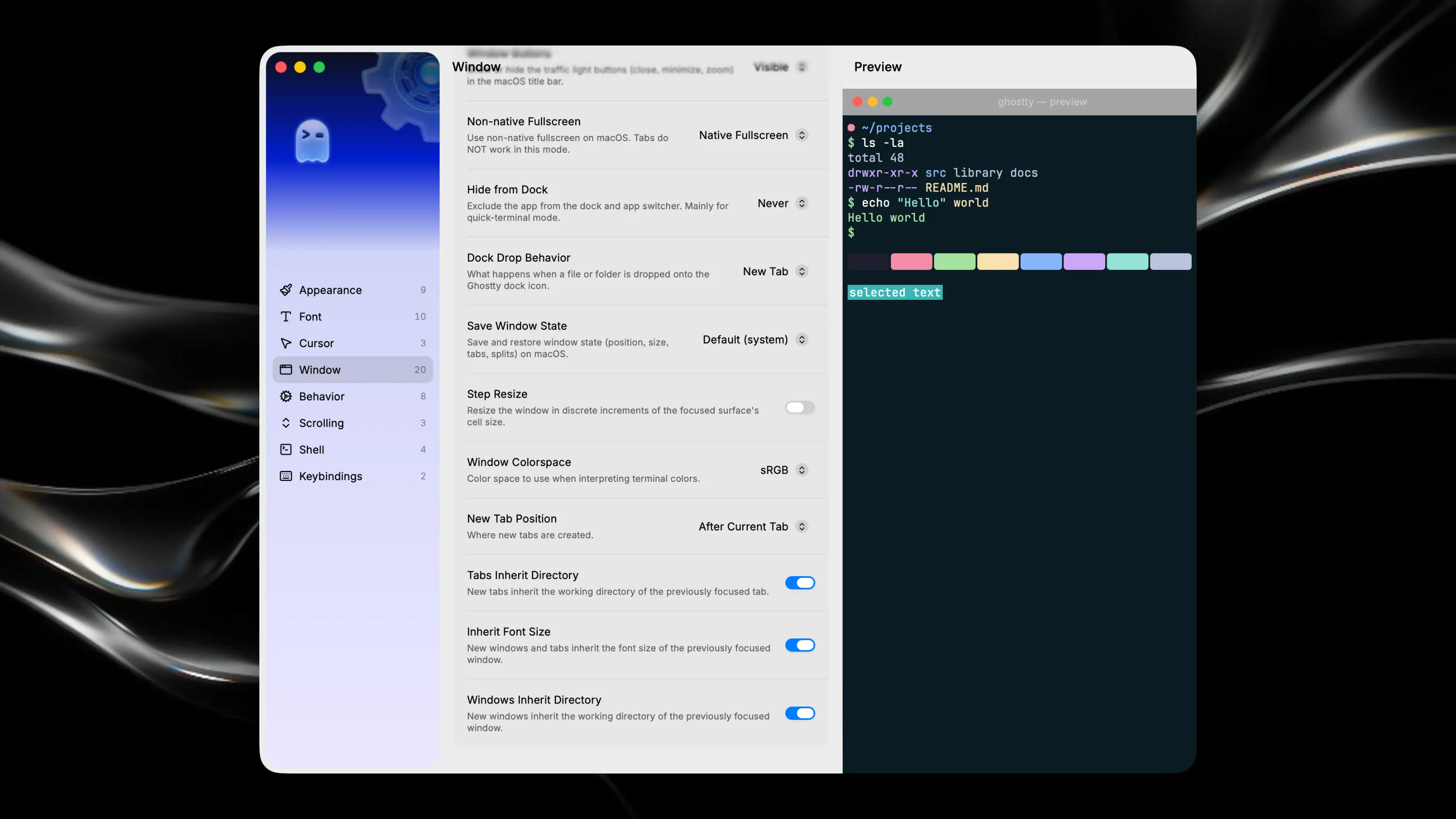Screen dimensions: 1456x819
Task: Click 'README.md' in terminal preview
Action: [957, 187]
